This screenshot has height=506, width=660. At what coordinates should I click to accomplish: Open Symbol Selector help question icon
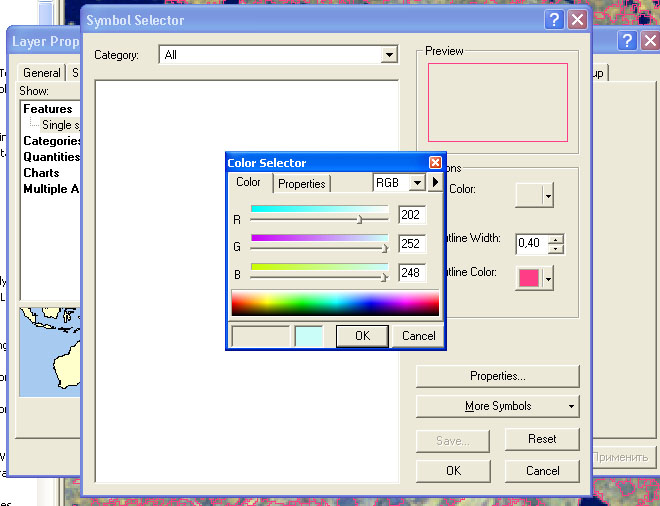(x=554, y=19)
